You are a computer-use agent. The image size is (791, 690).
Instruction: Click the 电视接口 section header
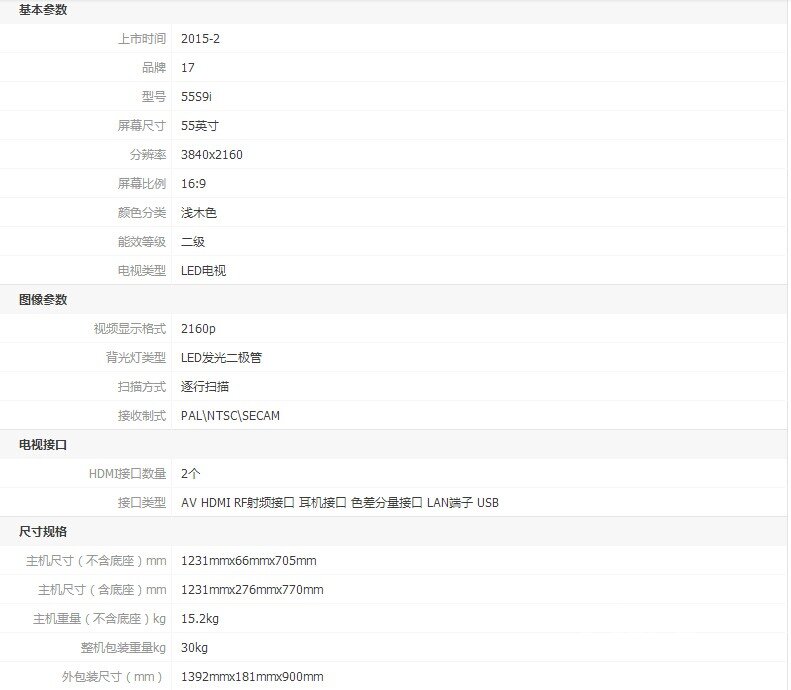(43, 445)
